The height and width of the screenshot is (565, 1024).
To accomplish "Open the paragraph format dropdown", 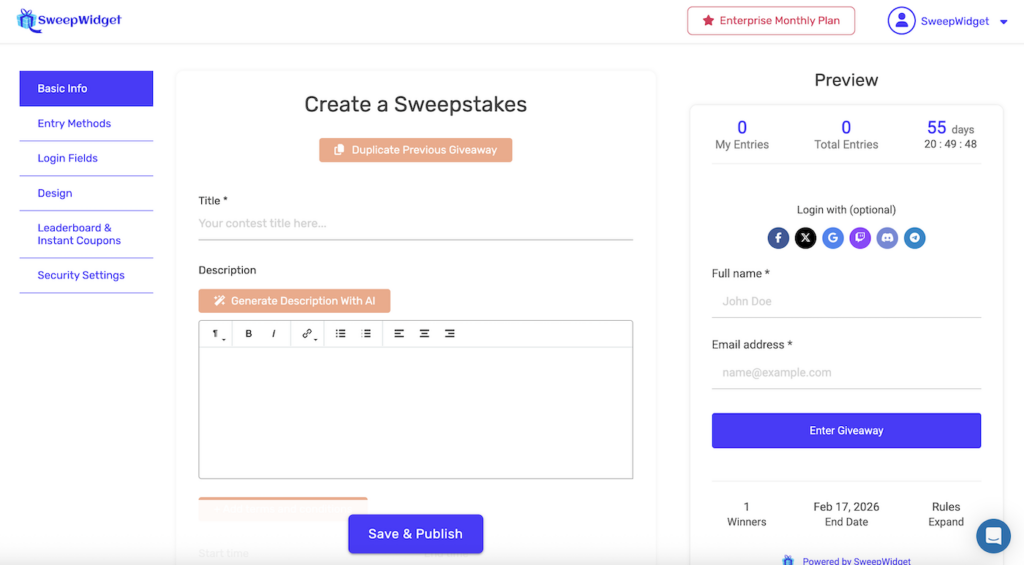I will coord(216,334).
